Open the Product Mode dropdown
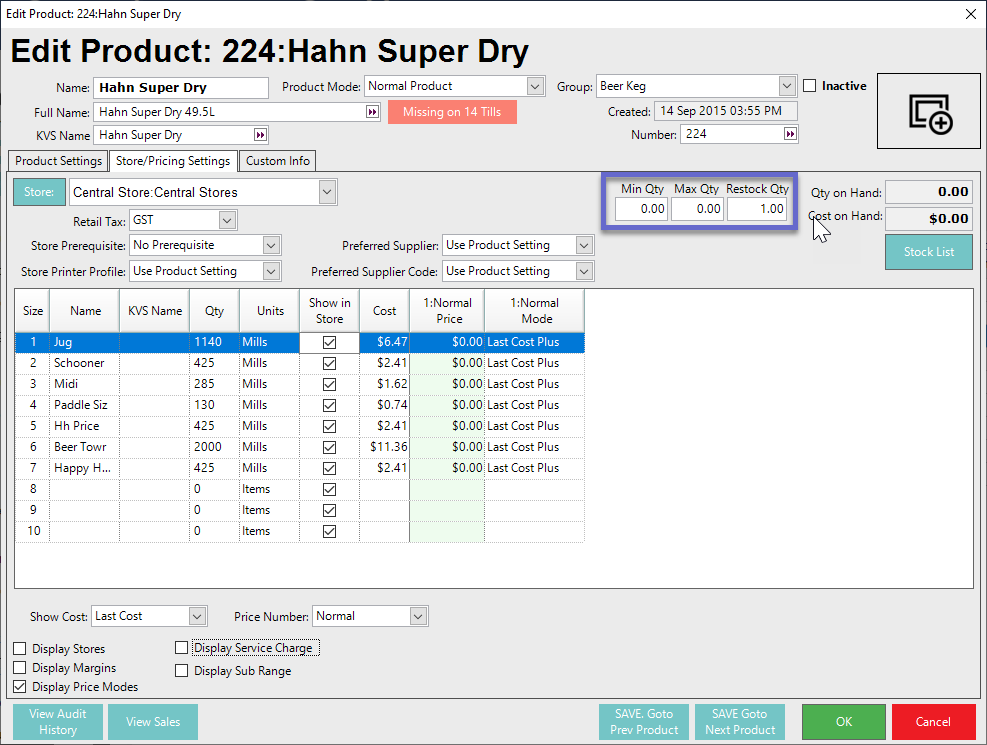 coord(536,87)
